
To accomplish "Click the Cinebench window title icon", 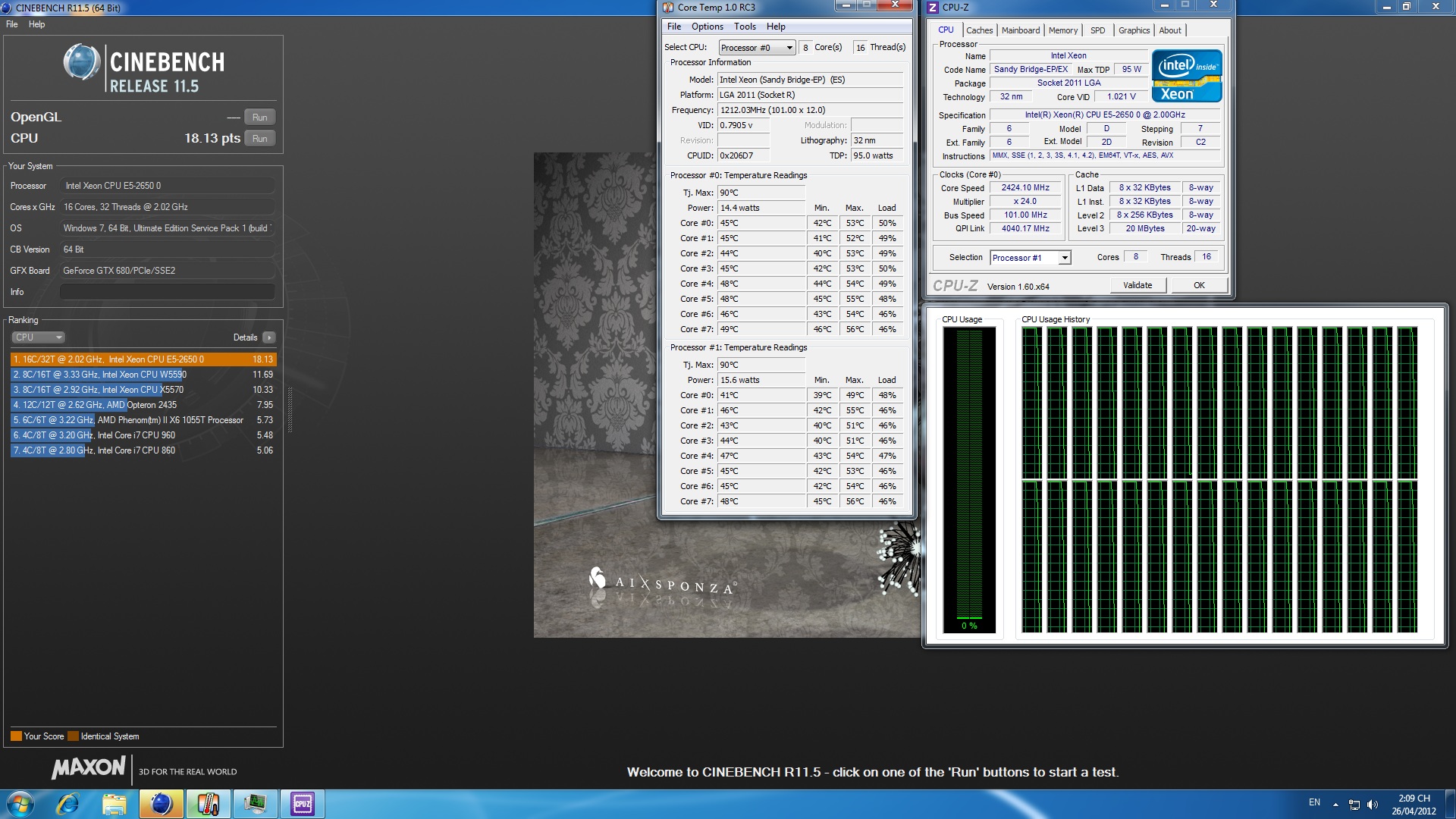I will click(8, 8).
